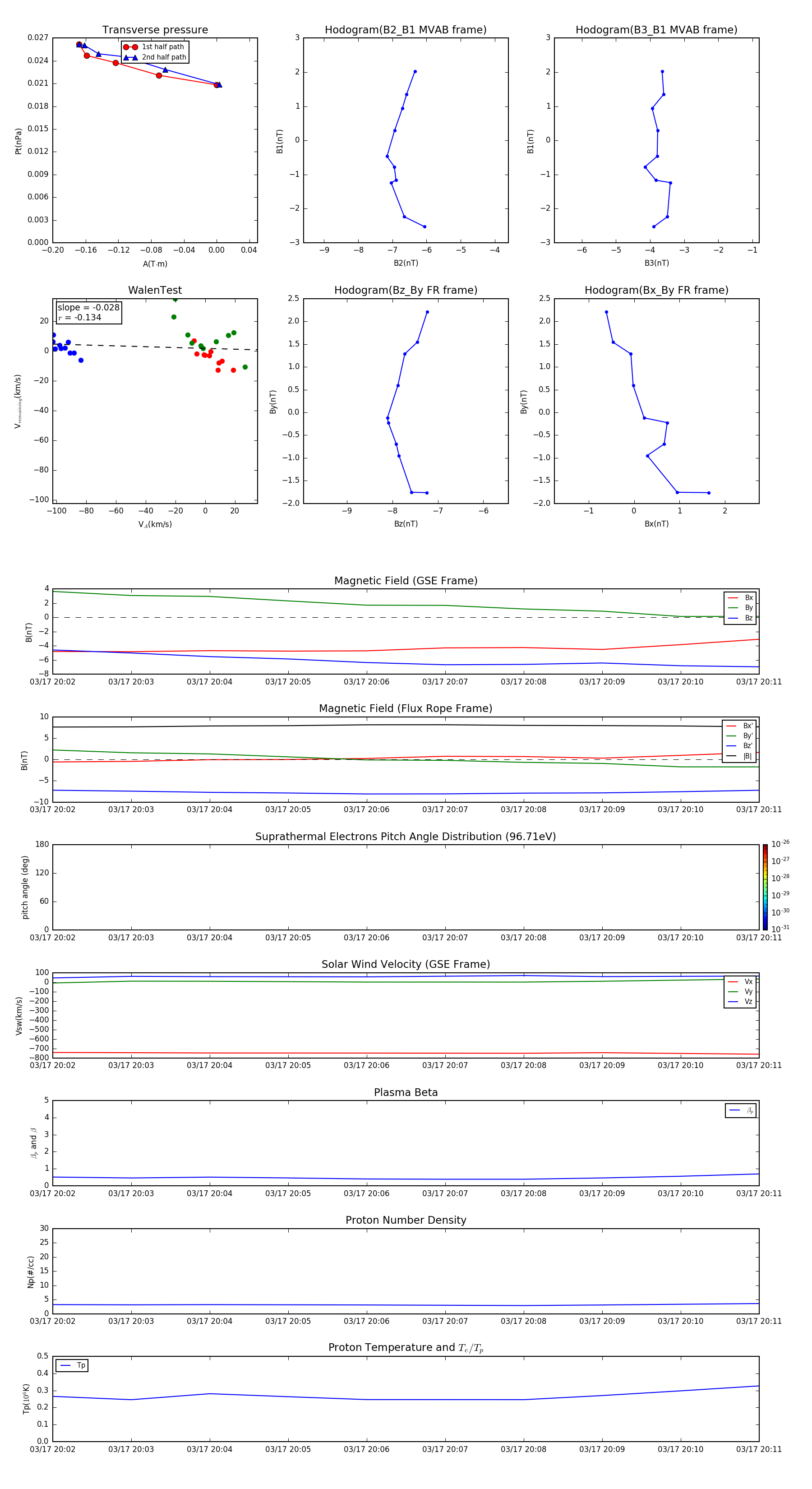Select the 'Hodogram(Bz_By FR frame)' title

coord(406,290)
